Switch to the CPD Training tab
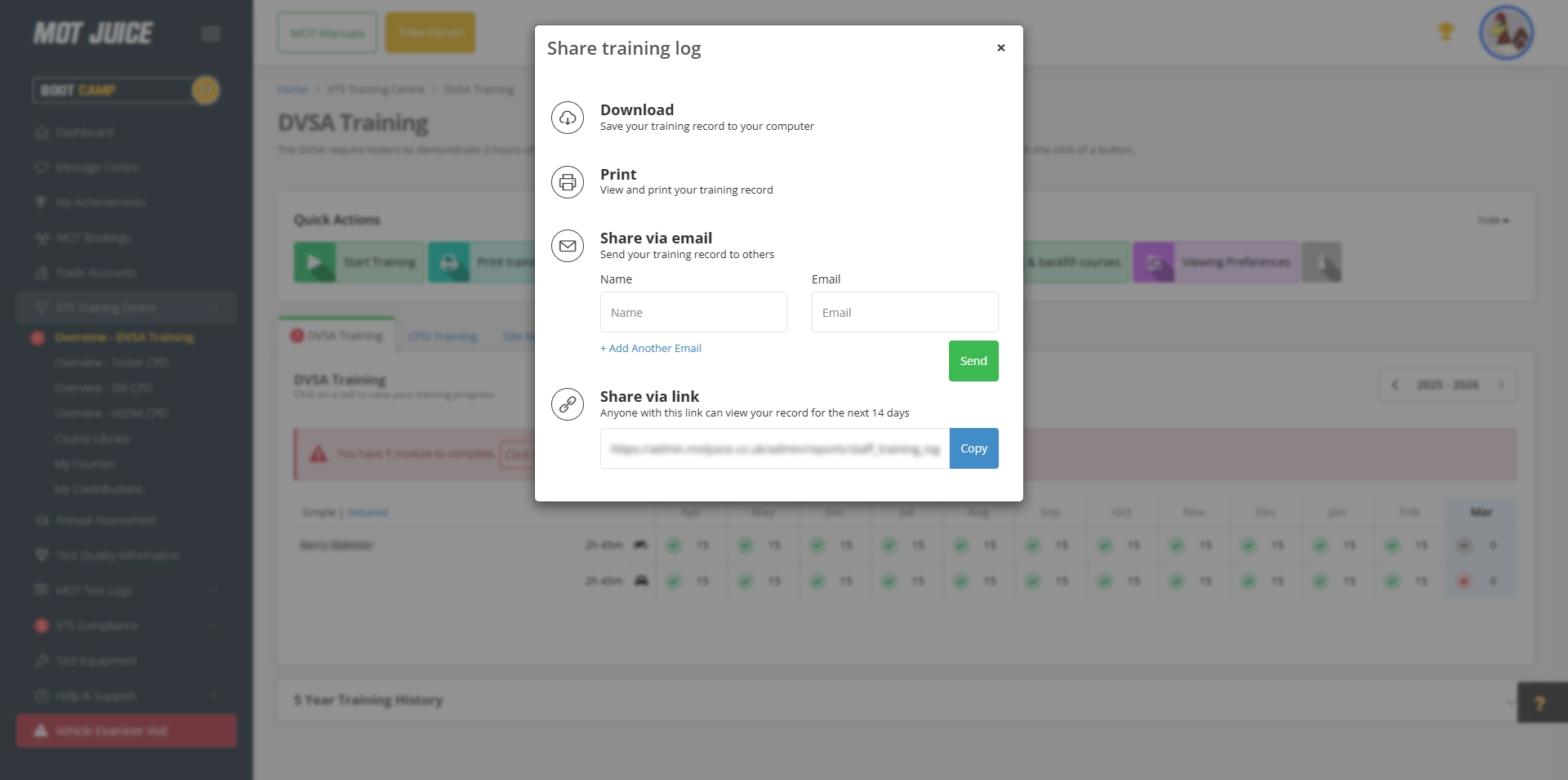This screenshot has height=780, width=1568. pos(442,336)
